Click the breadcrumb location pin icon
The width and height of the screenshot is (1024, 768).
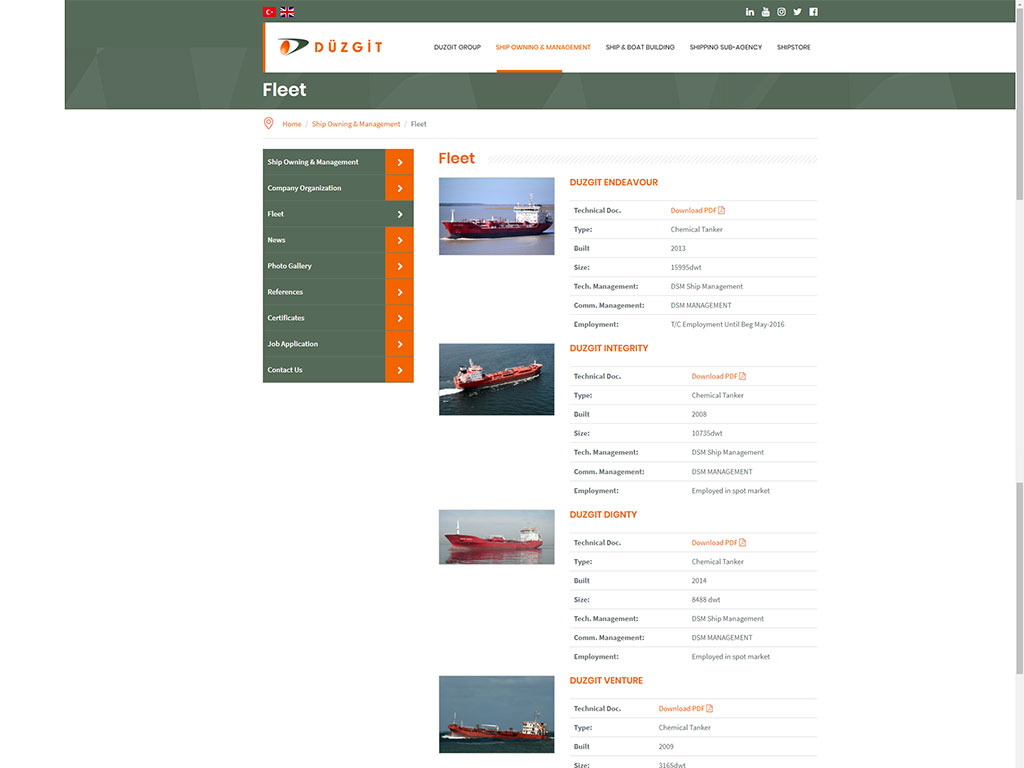(x=268, y=123)
